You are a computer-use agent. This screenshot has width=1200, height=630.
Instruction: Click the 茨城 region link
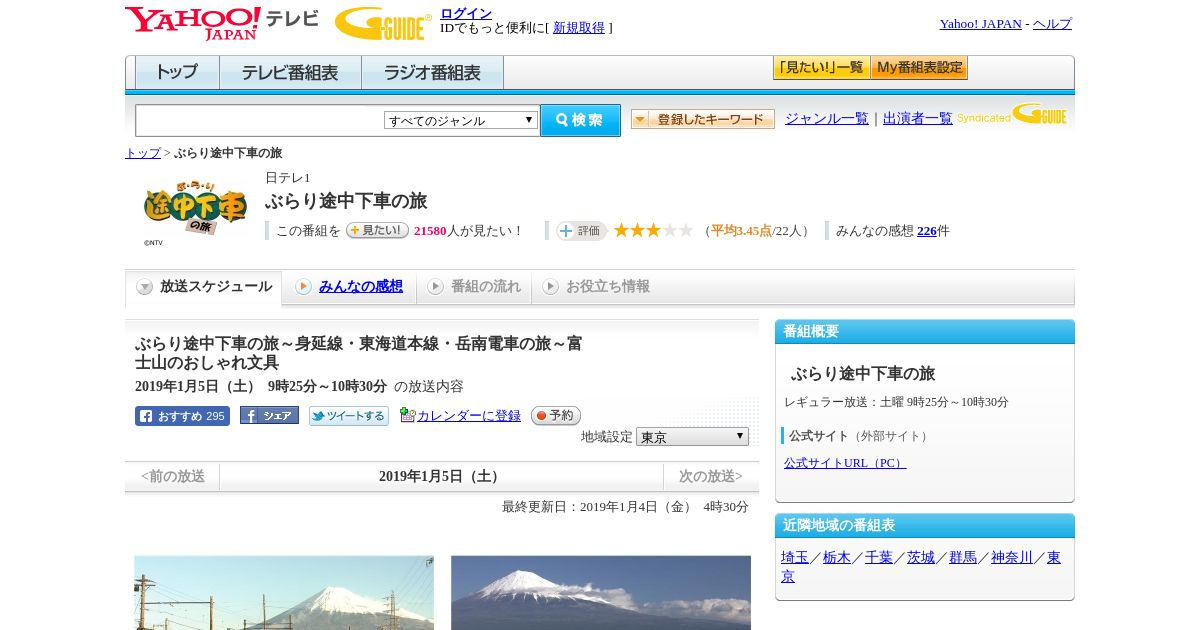(x=921, y=558)
